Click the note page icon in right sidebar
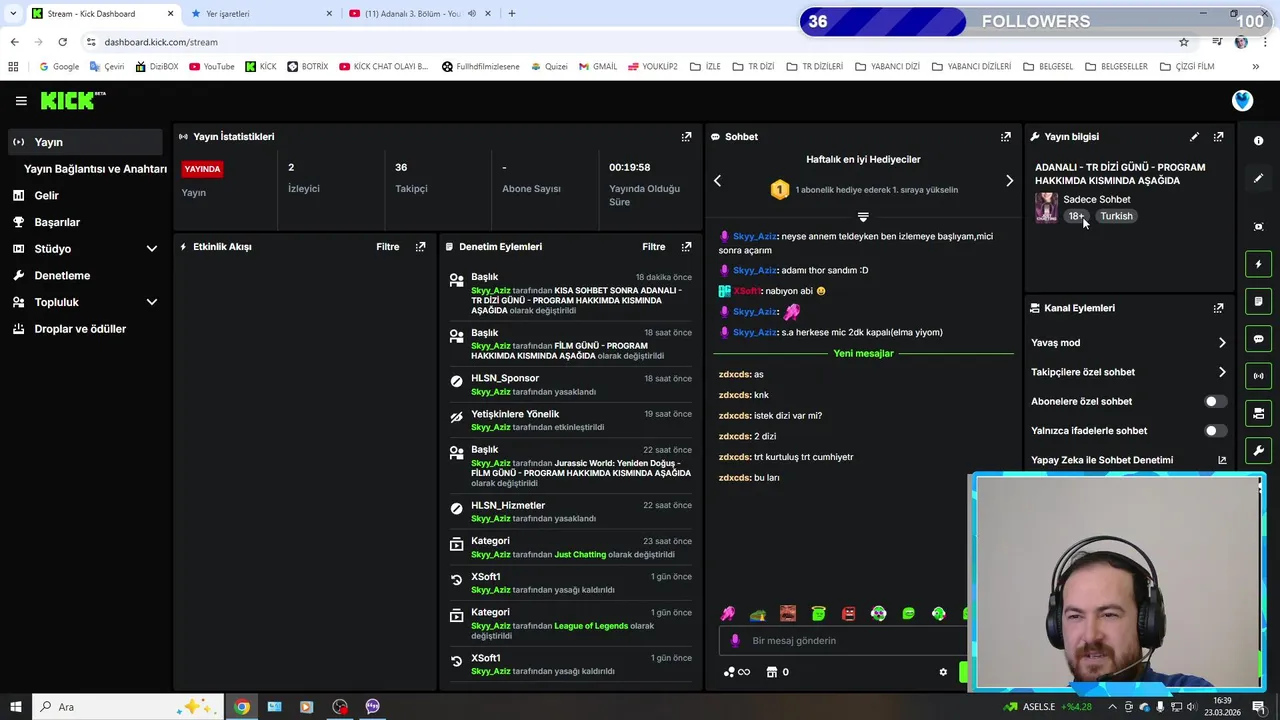 click(1258, 301)
